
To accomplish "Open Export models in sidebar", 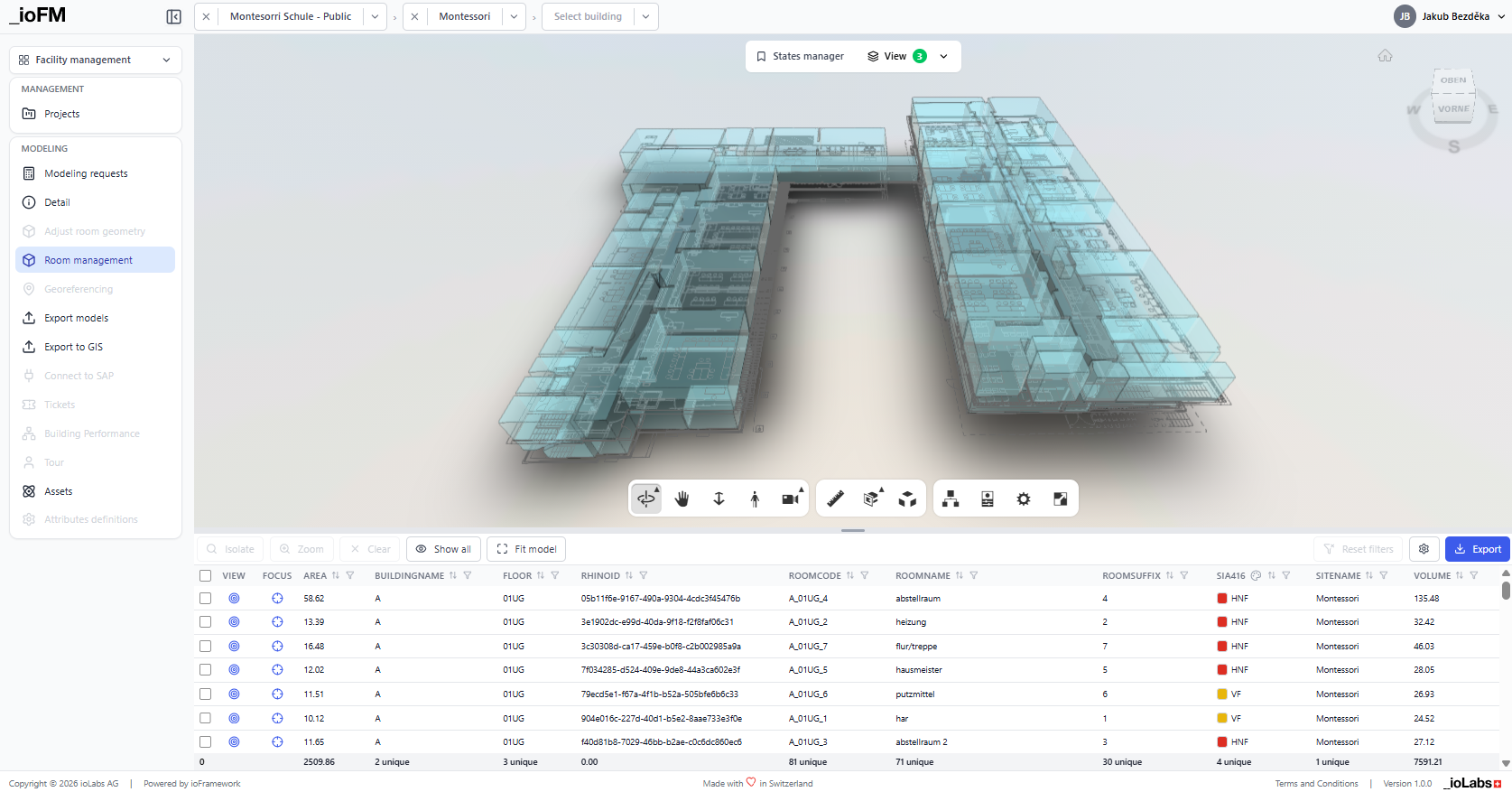I will [x=76, y=318].
